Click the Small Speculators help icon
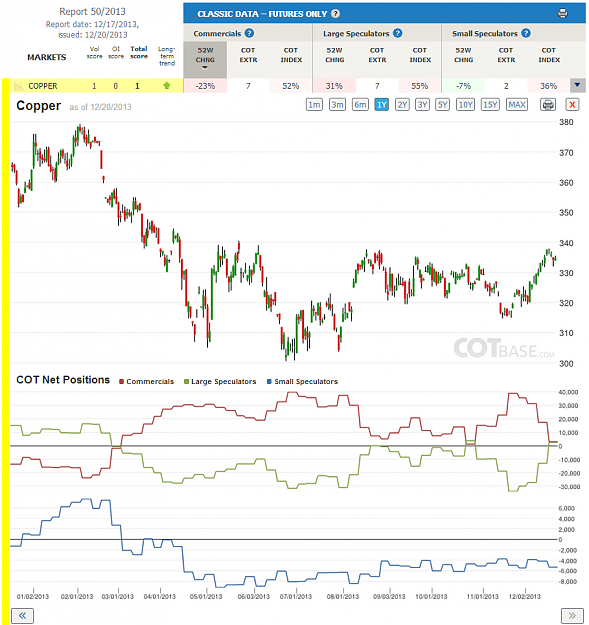This screenshot has height=625, width=589. (526, 33)
